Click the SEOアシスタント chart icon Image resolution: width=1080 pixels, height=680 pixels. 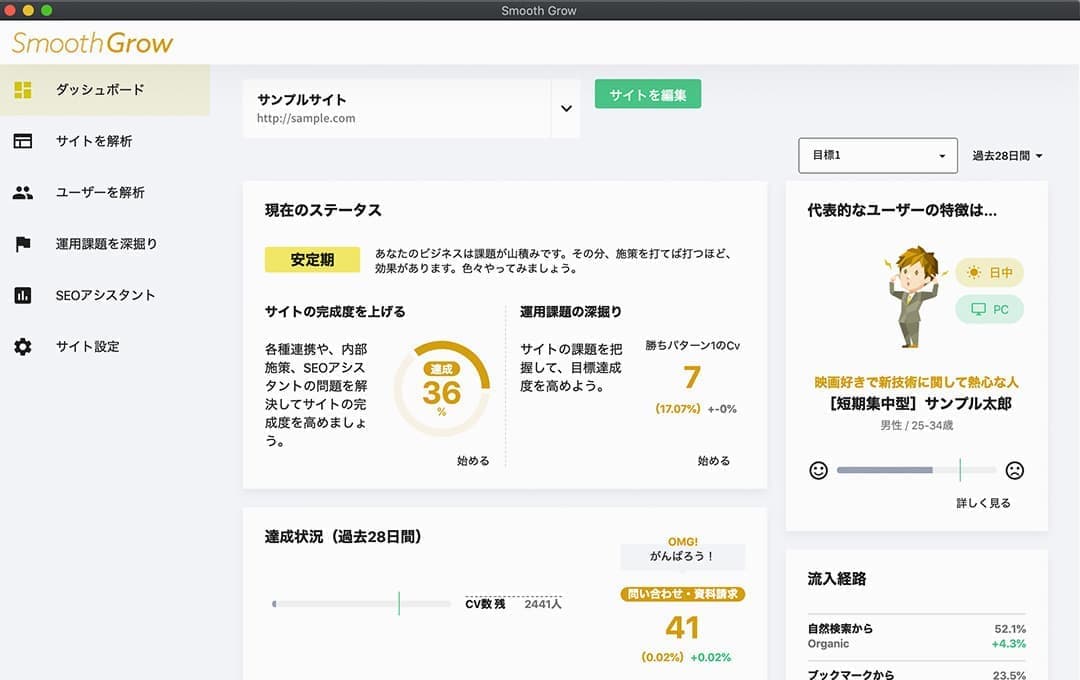[23, 295]
